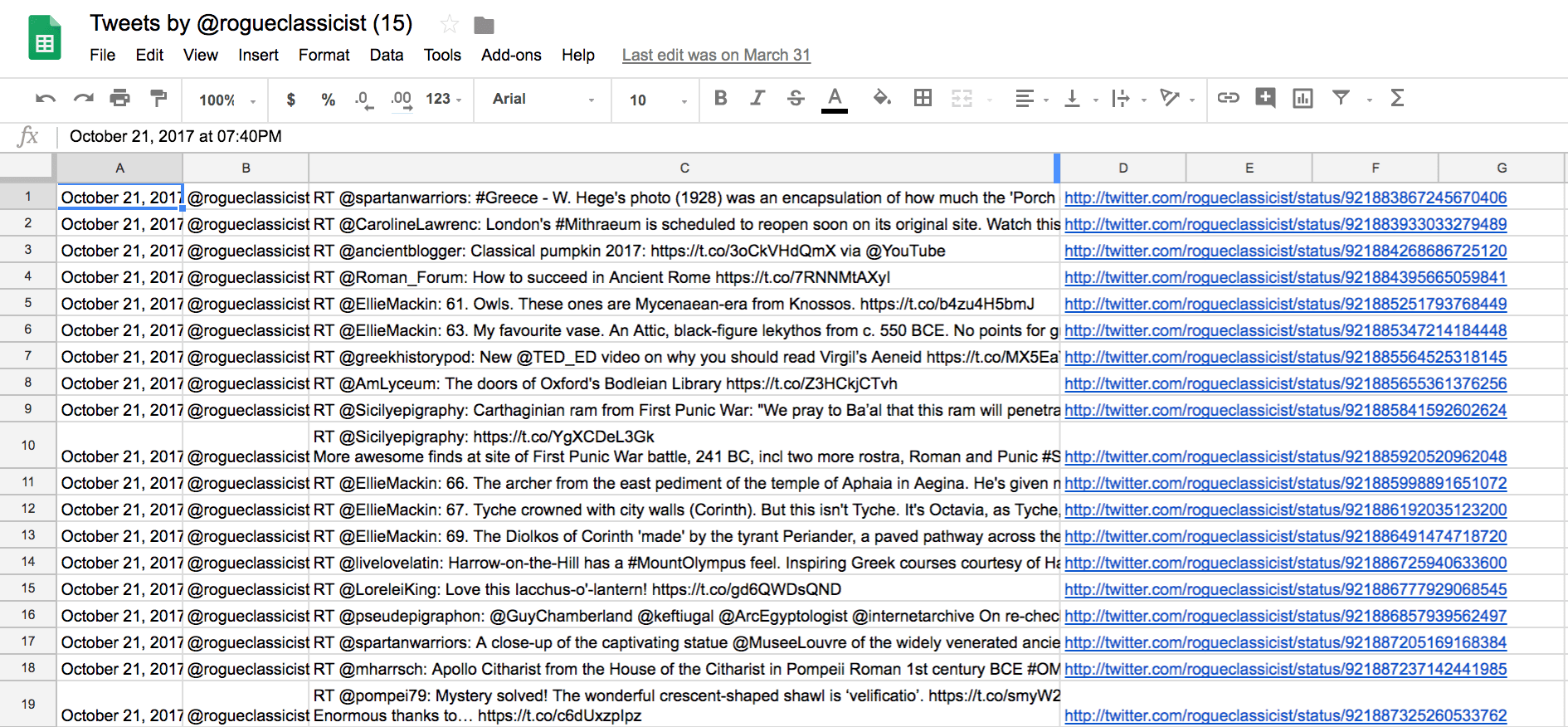Select cell A1 'October 21, 2017'
1568x727 pixels.
coord(120,198)
